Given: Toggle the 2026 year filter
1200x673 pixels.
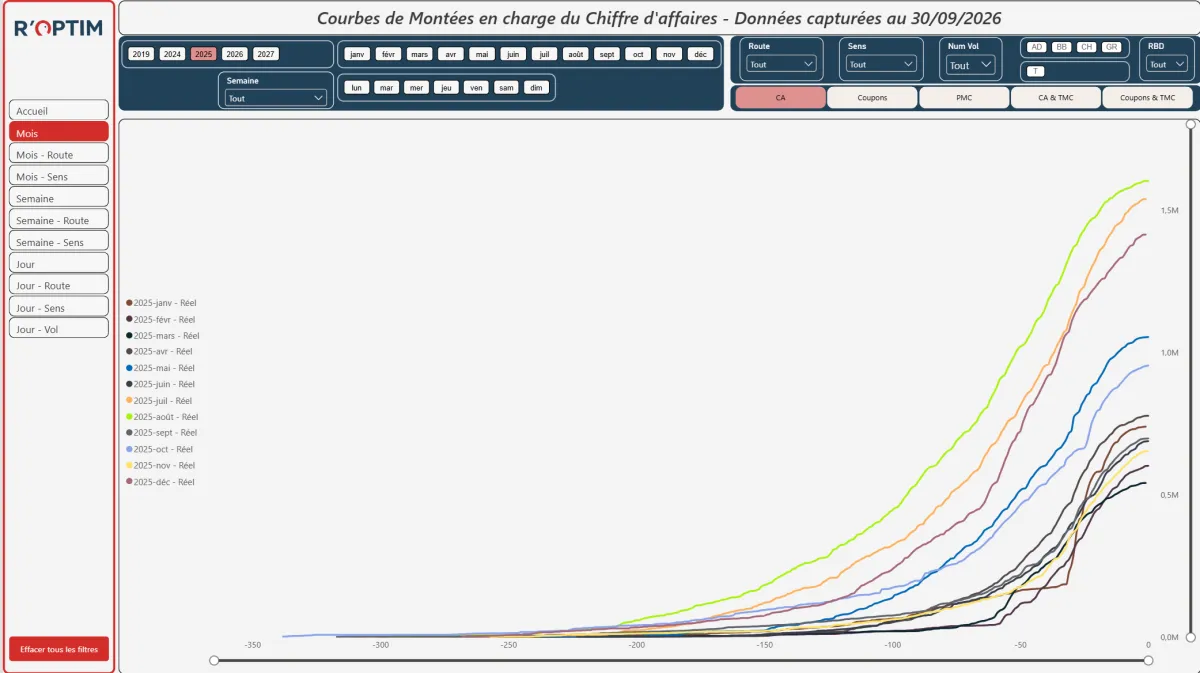Looking at the screenshot, I should coord(235,54).
